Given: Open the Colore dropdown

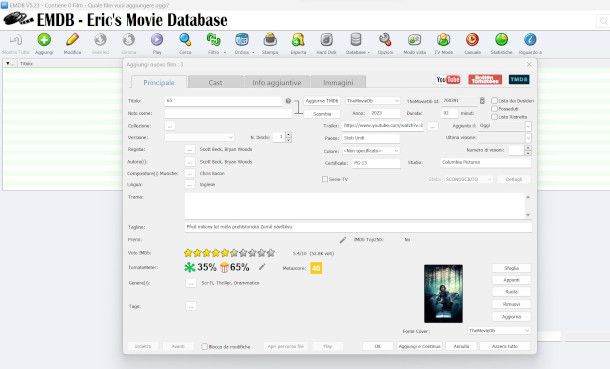Looking at the screenshot, I should [x=371, y=150].
